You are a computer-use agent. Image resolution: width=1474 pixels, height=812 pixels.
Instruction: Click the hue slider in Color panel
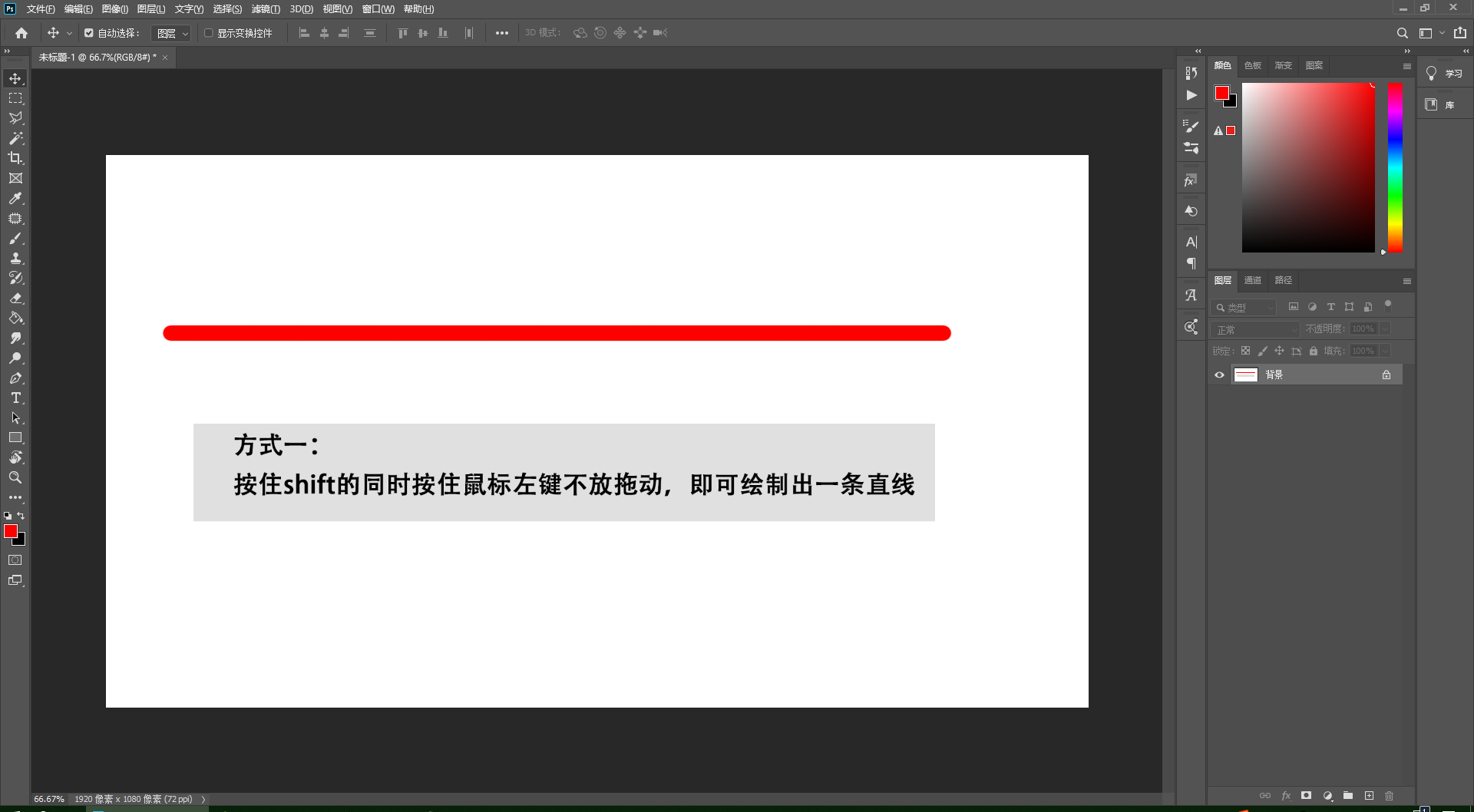pyautogui.click(x=1395, y=167)
